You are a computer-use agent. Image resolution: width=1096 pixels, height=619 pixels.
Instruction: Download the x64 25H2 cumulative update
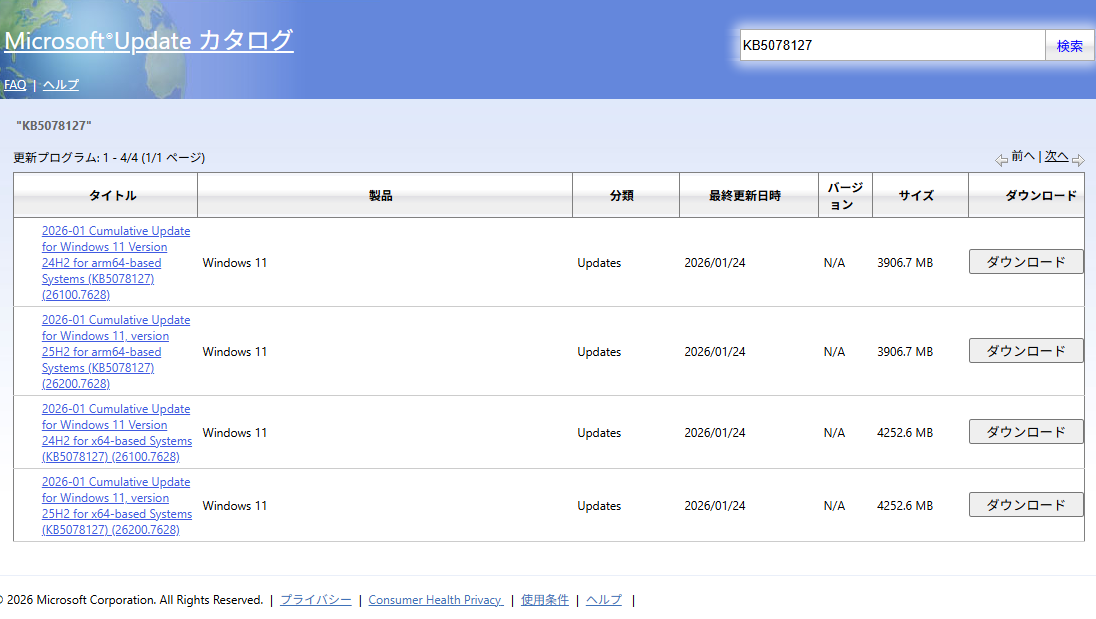click(x=1025, y=504)
